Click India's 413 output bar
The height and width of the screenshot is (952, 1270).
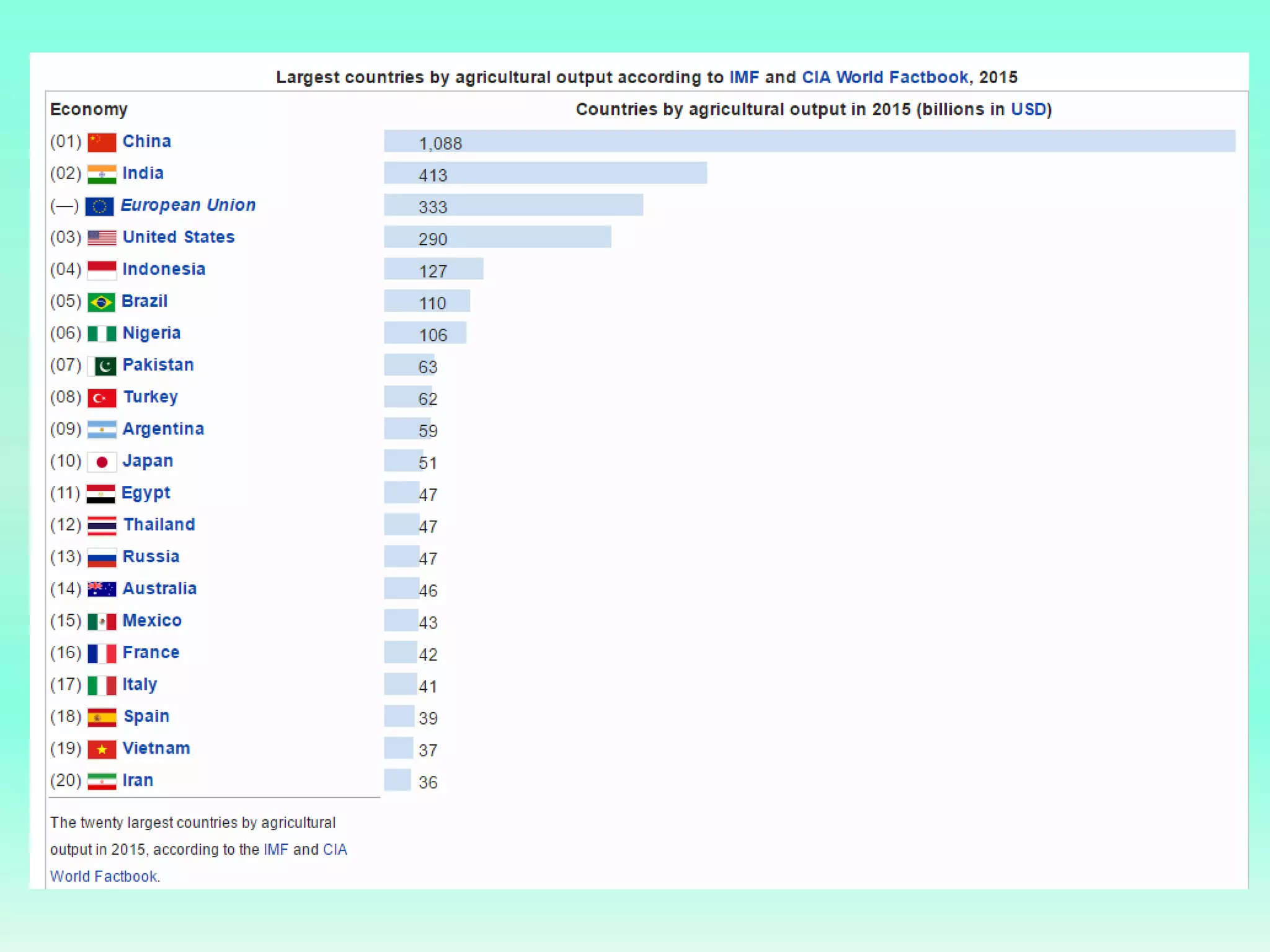pyautogui.click(x=544, y=174)
